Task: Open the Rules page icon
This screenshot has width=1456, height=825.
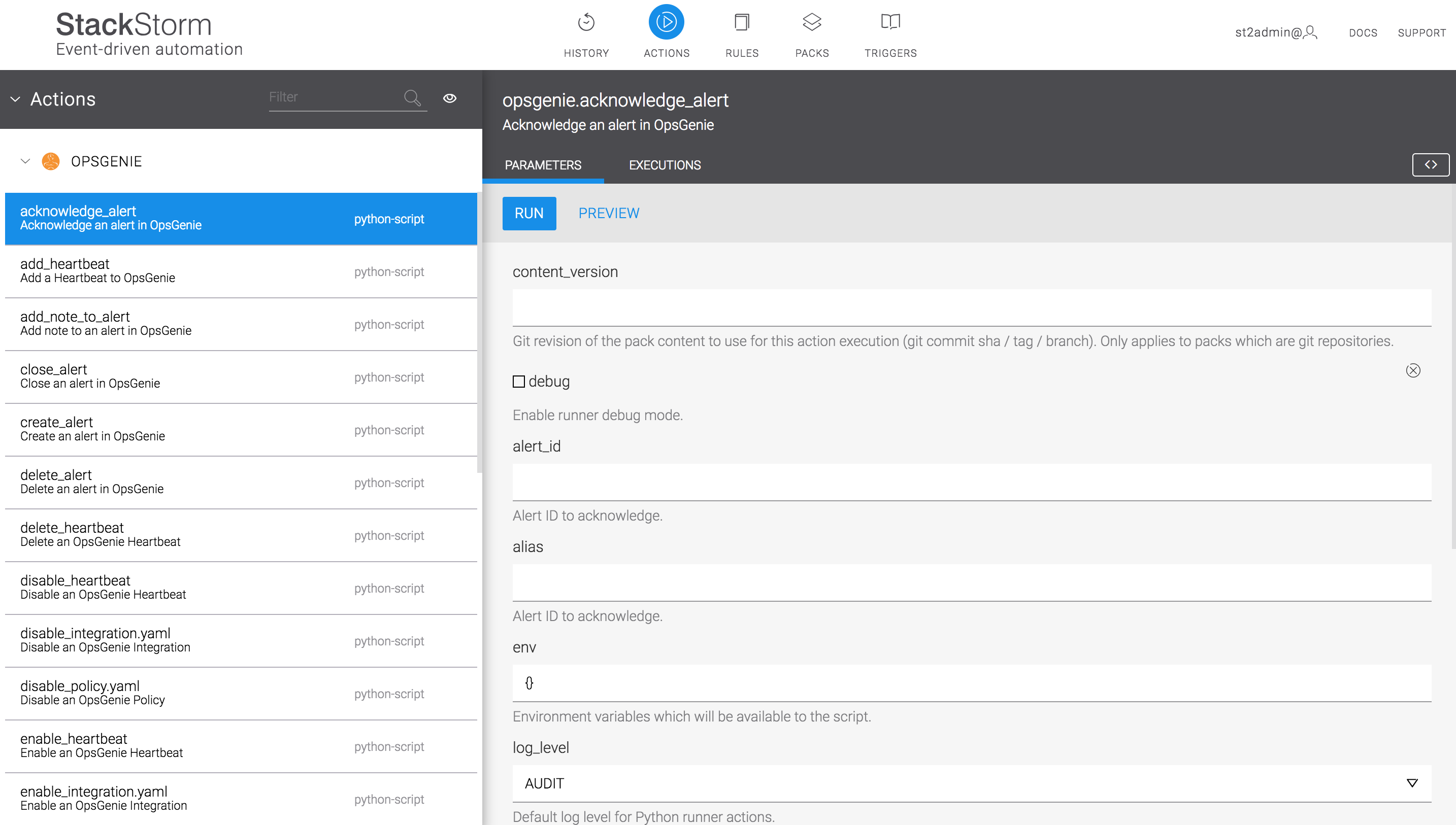Action: point(741,23)
